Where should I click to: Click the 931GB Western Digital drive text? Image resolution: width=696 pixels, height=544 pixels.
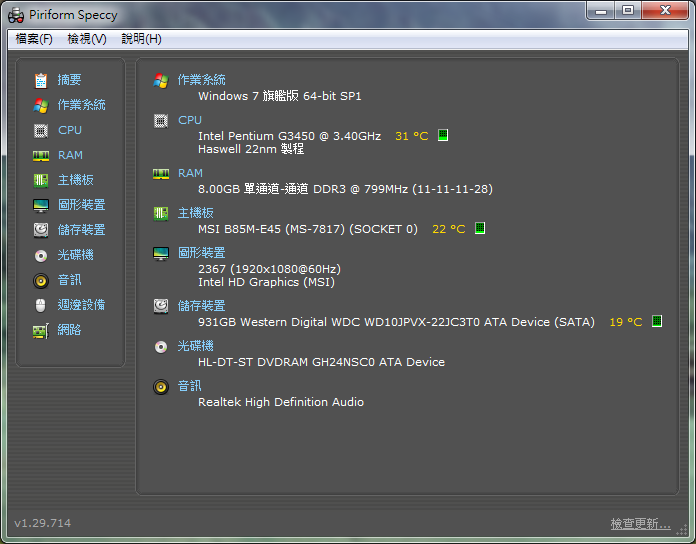[396, 322]
